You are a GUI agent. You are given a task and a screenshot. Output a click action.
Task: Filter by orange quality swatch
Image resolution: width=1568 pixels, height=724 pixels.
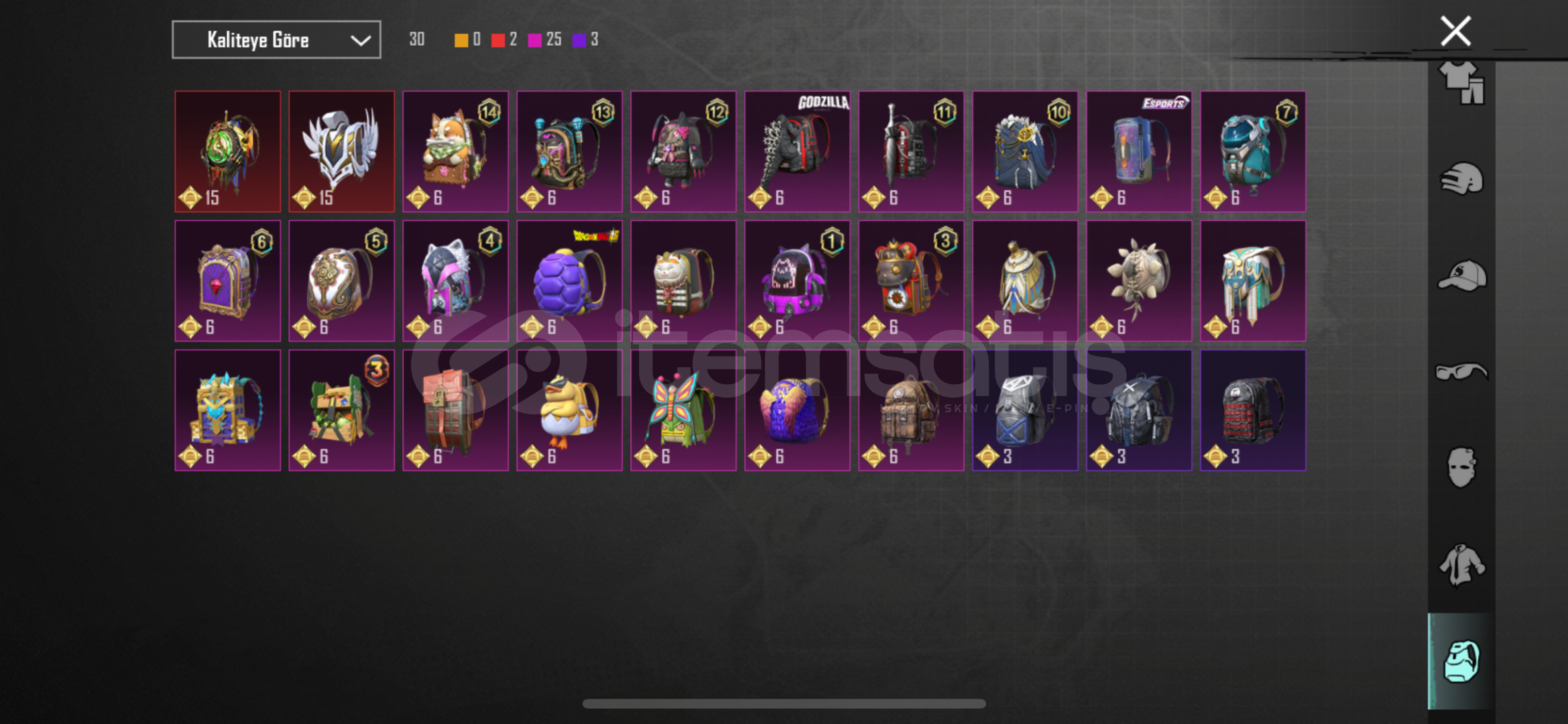(461, 40)
